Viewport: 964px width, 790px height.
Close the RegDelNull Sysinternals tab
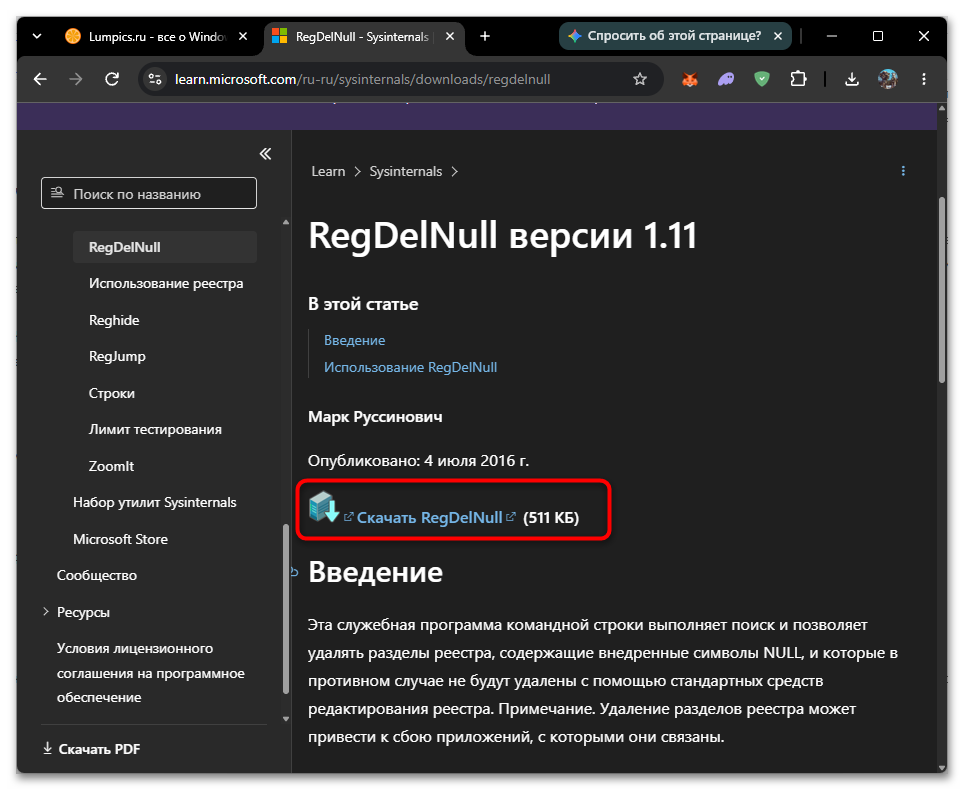point(450,36)
